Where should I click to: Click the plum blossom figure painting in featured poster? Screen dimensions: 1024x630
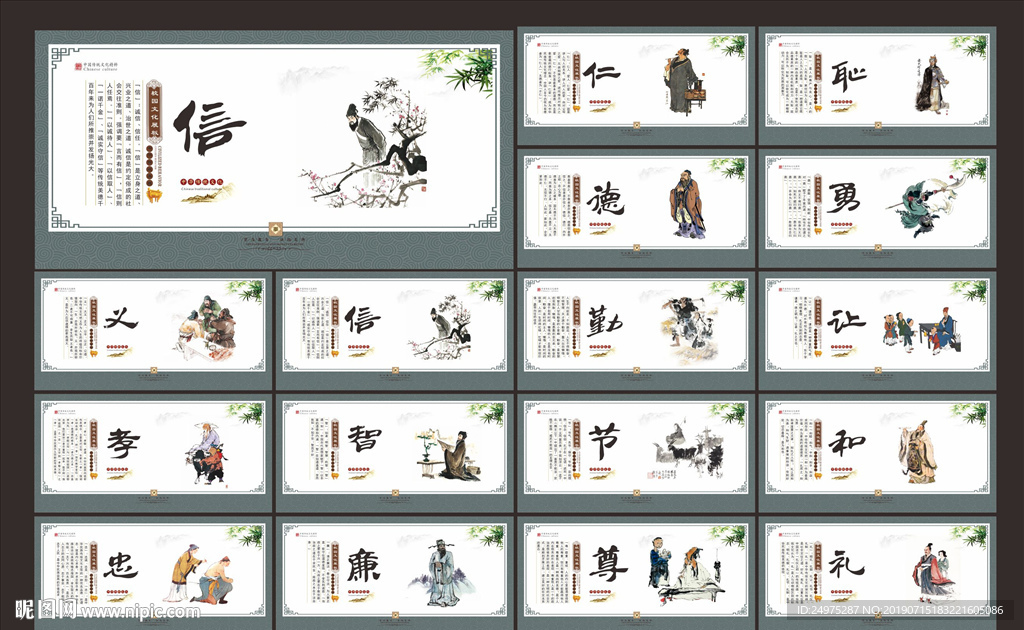[364, 144]
